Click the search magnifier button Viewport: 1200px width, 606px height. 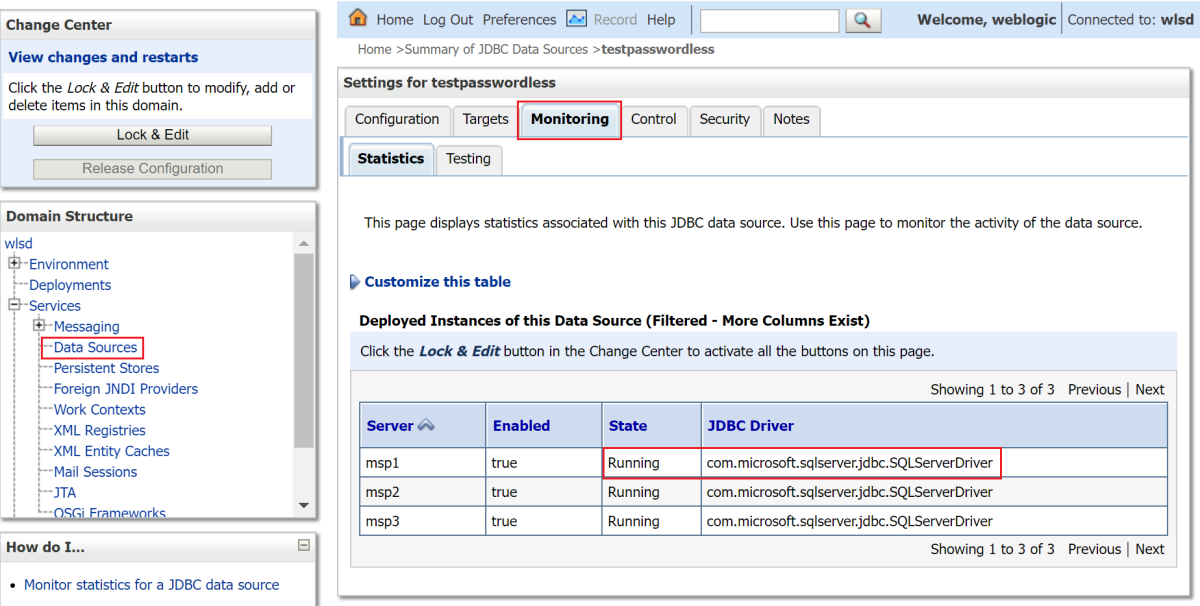[x=862, y=19]
